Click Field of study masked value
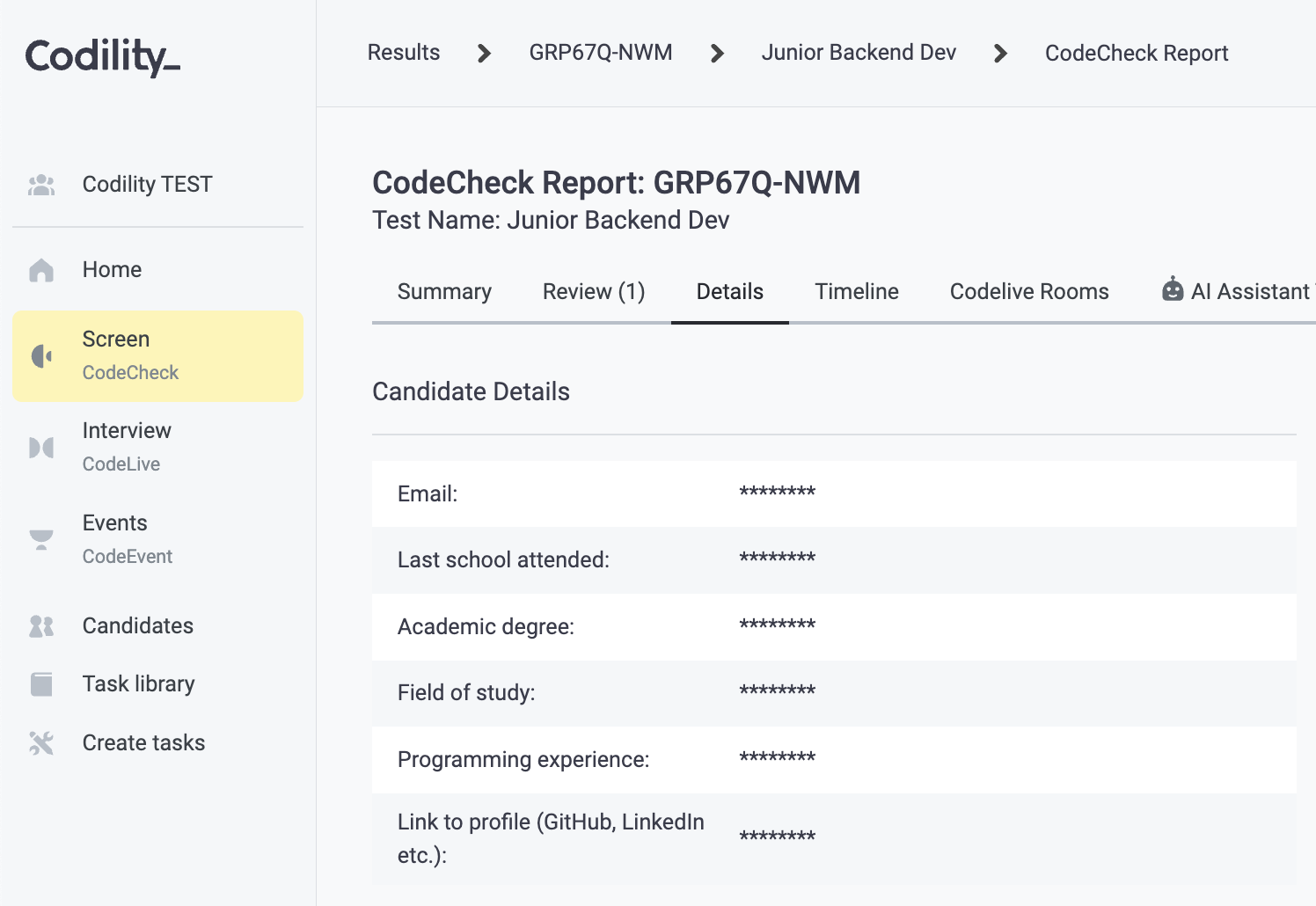Screen dimensions: 1316x906 click(778, 691)
